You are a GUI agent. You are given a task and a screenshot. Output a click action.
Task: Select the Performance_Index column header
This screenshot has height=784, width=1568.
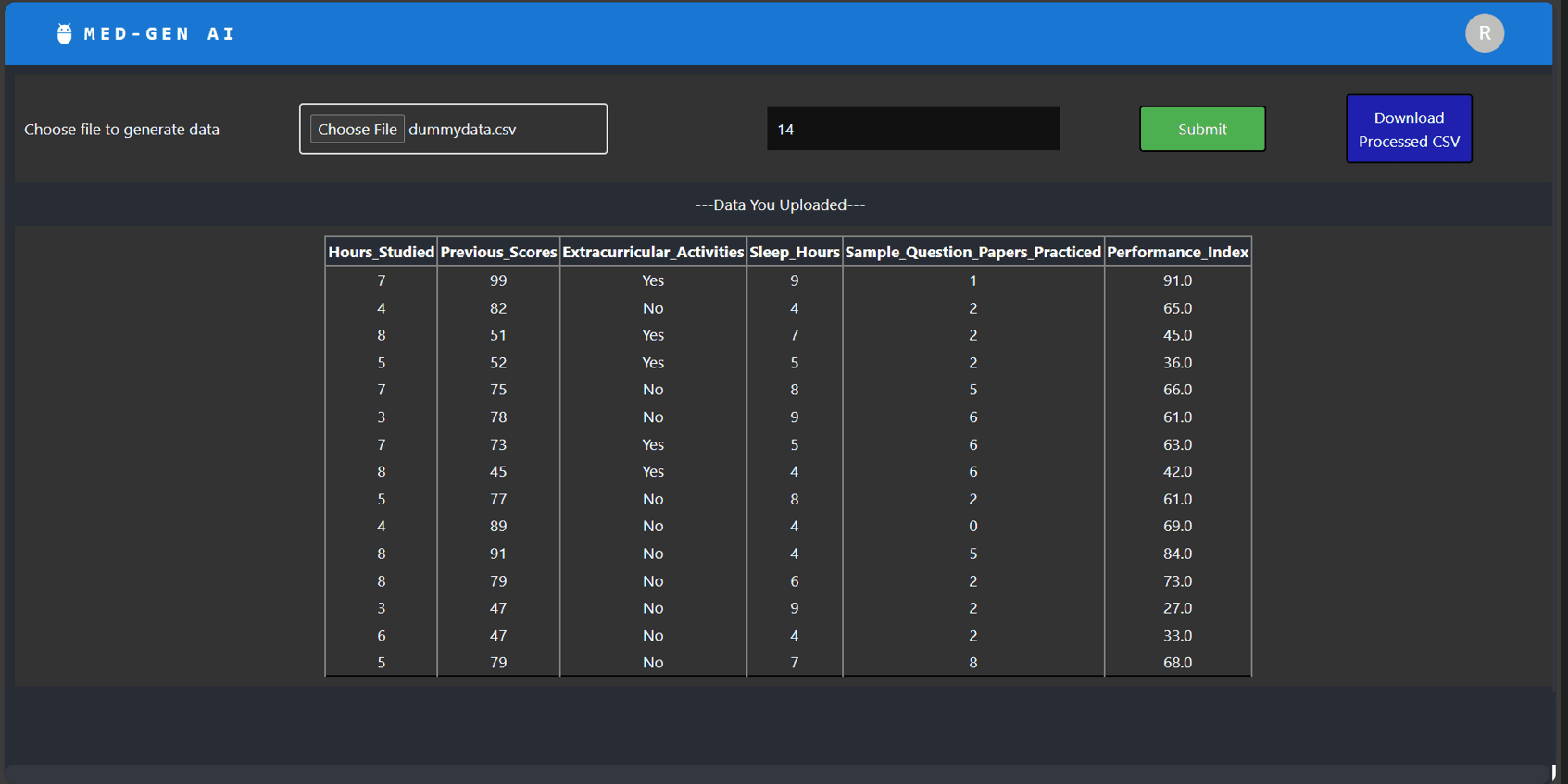pos(1177,252)
